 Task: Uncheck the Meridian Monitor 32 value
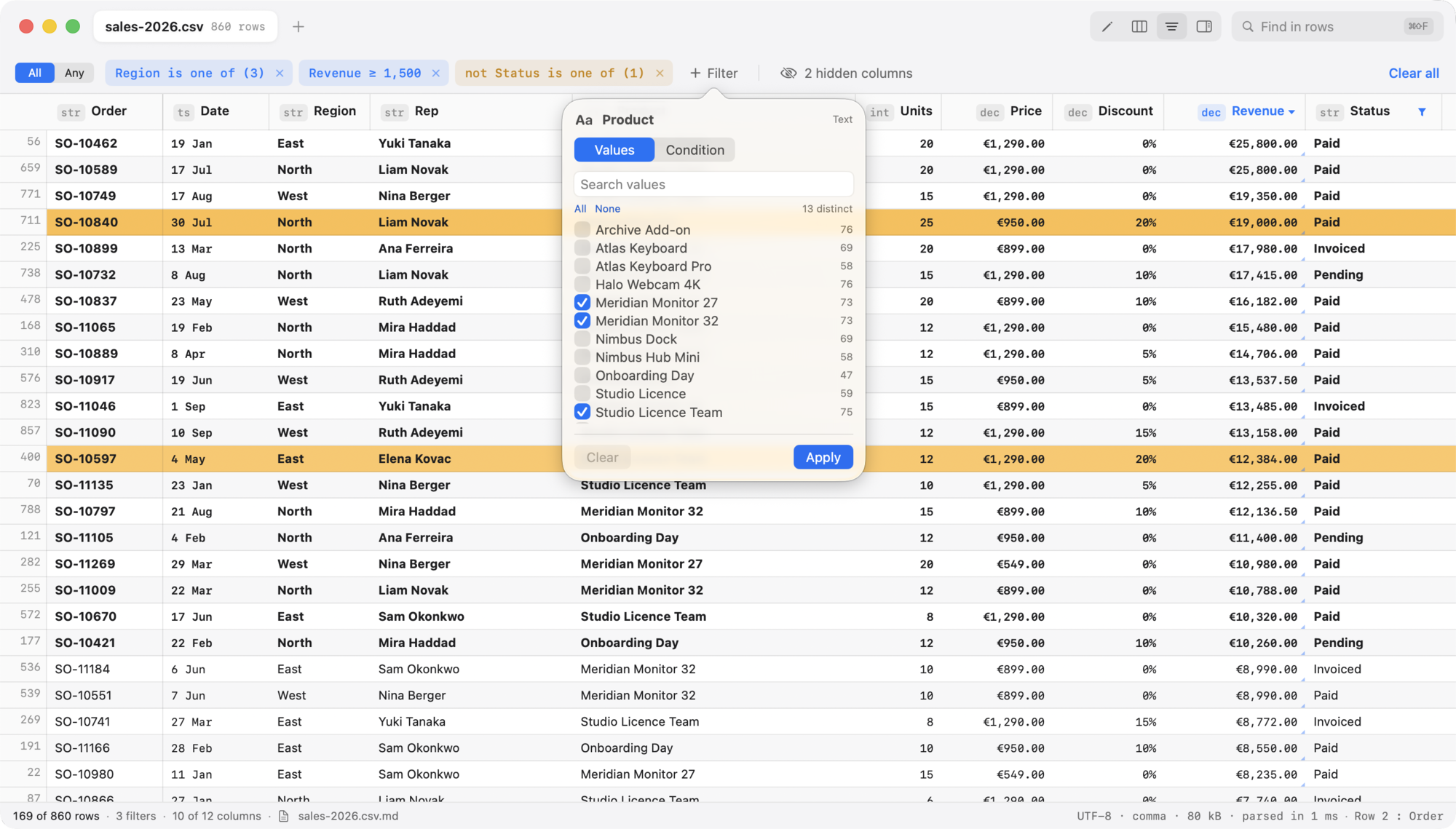pos(582,320)
